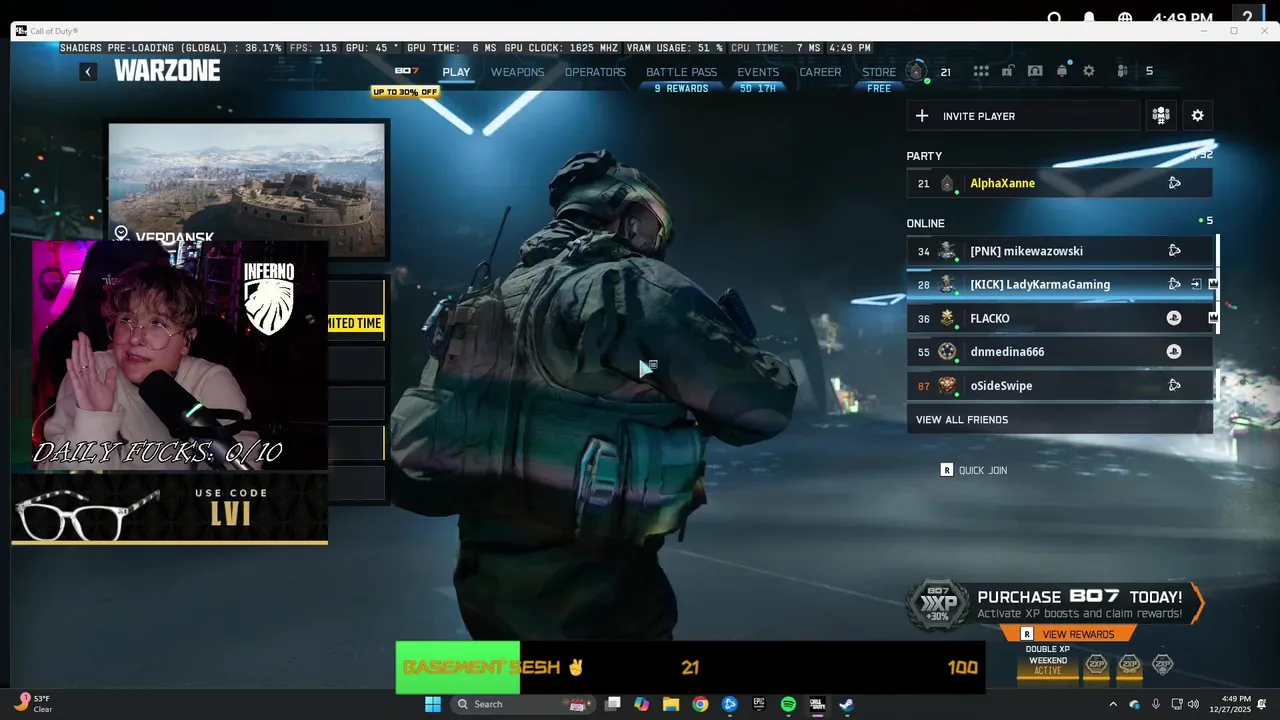Screen dimensions: 1280x720
Task: Select FLACKO friend row
Action: point(1059,318)
